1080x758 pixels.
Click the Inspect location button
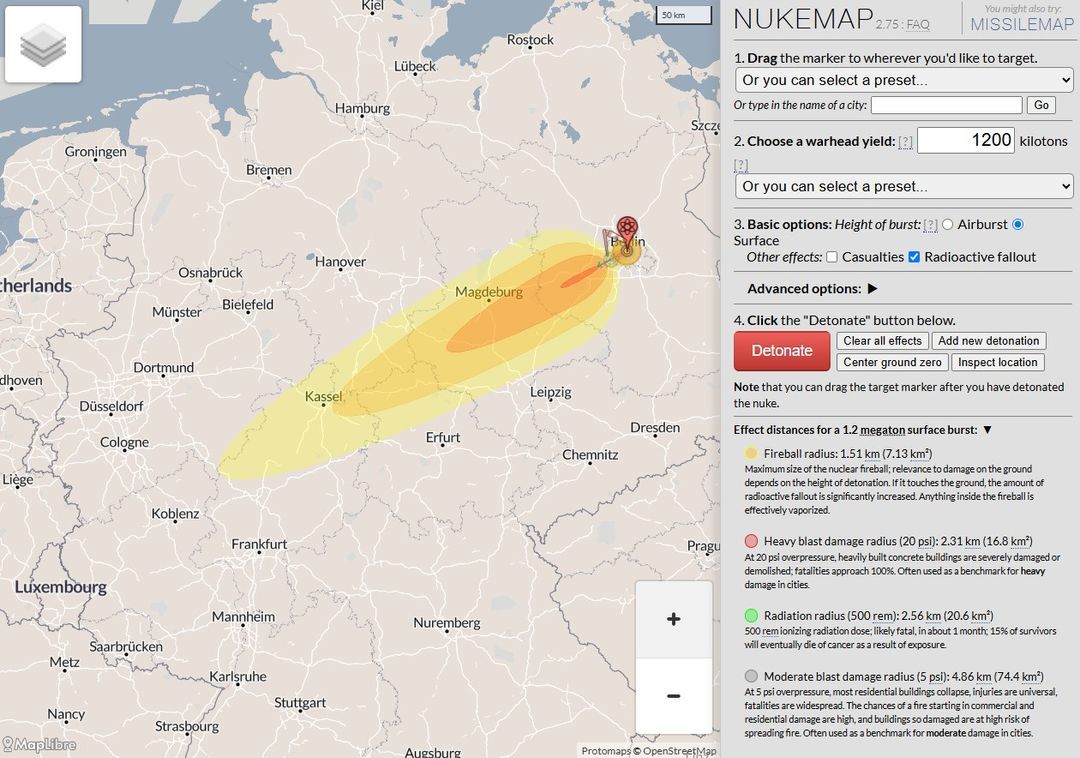997,362
